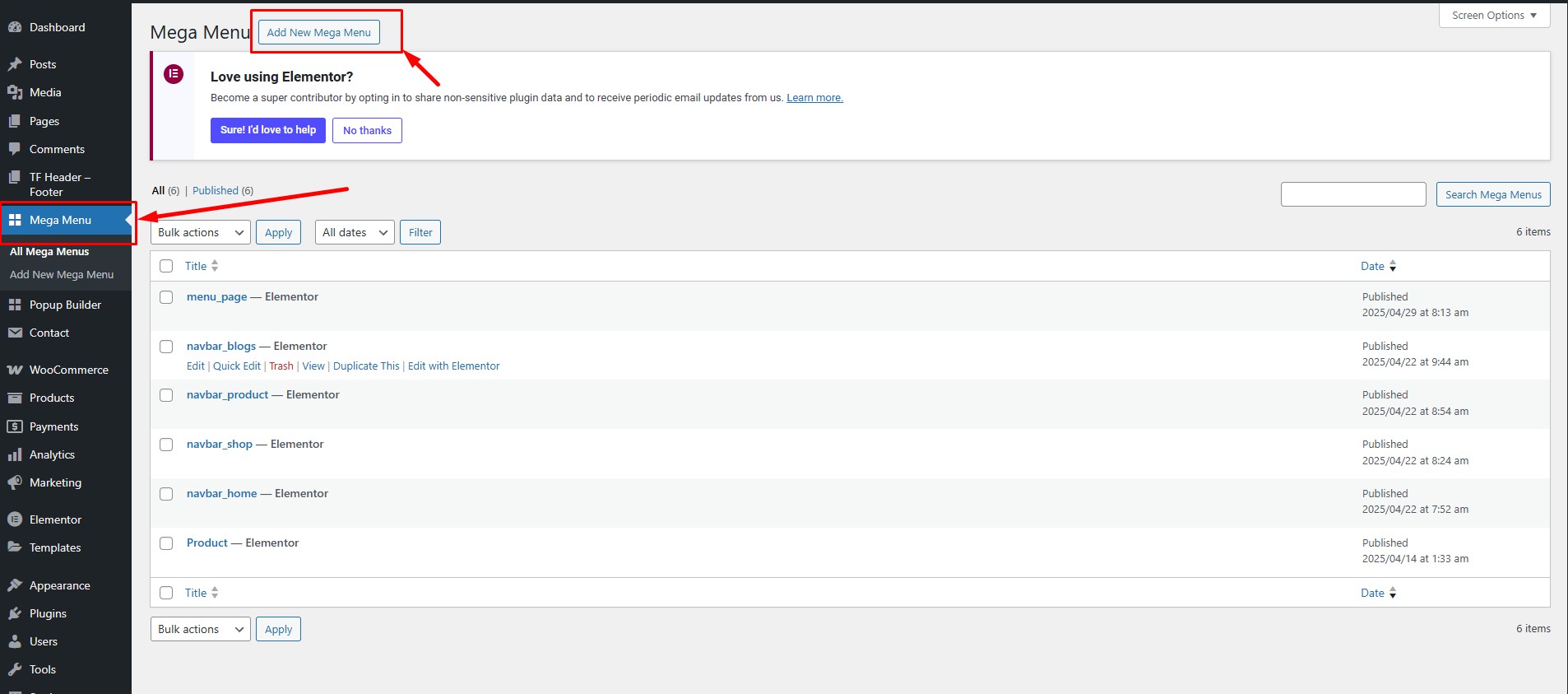Click the Appearance paintbrush icon
The image size is (1568, 694).
[15, 585]
